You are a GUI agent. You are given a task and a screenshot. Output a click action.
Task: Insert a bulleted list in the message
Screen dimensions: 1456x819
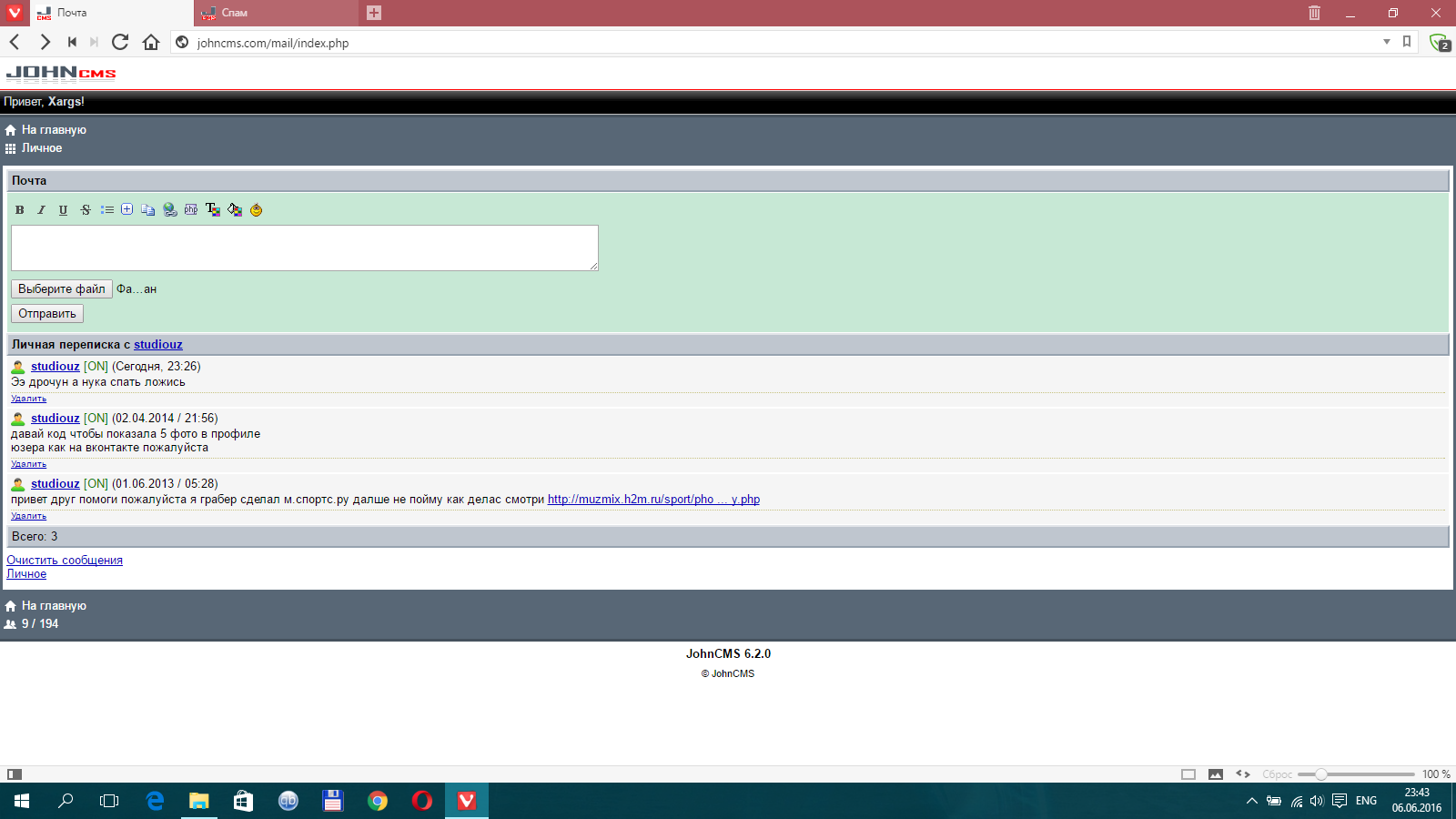107,210
